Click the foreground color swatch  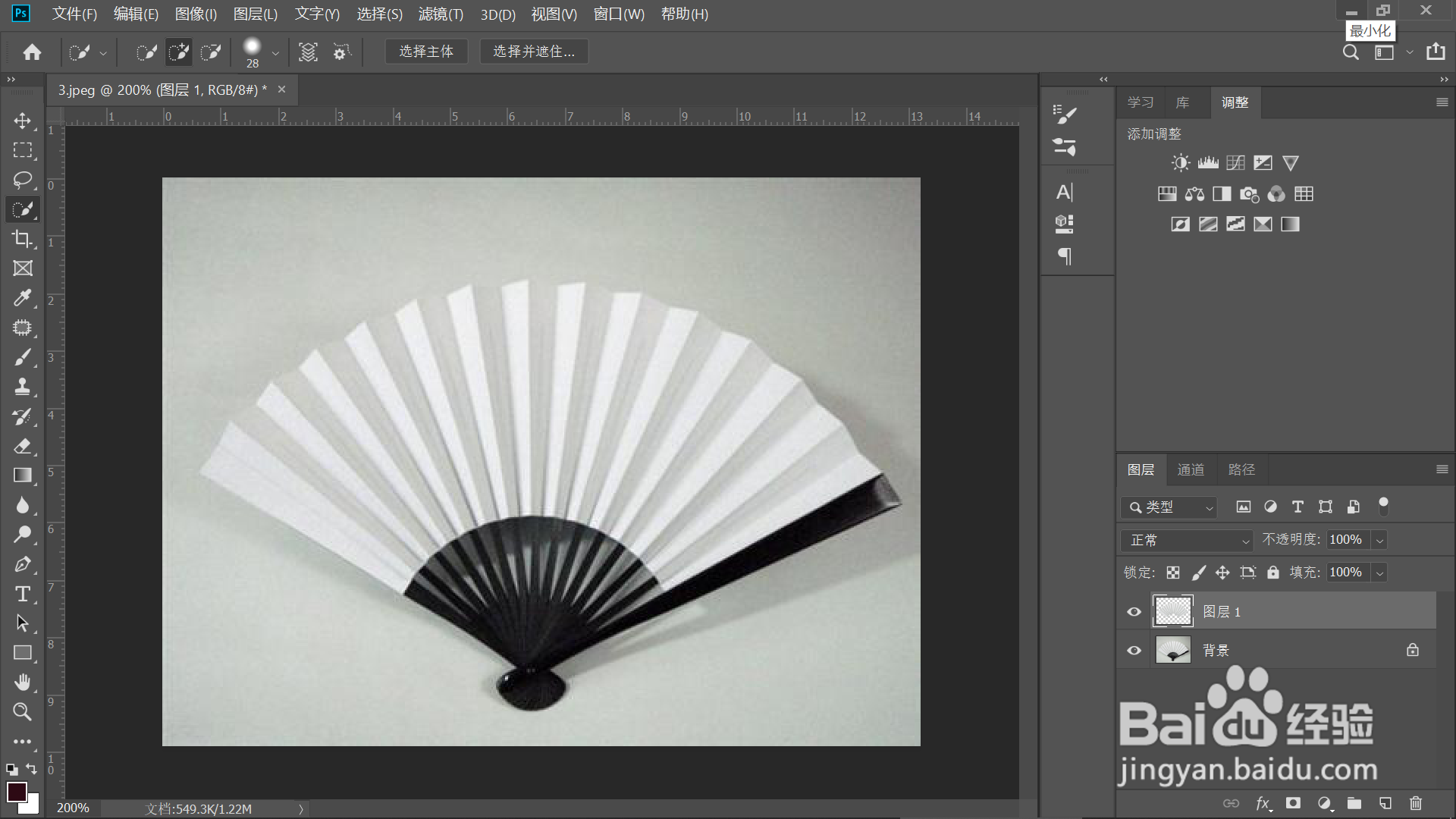point(15,791)
